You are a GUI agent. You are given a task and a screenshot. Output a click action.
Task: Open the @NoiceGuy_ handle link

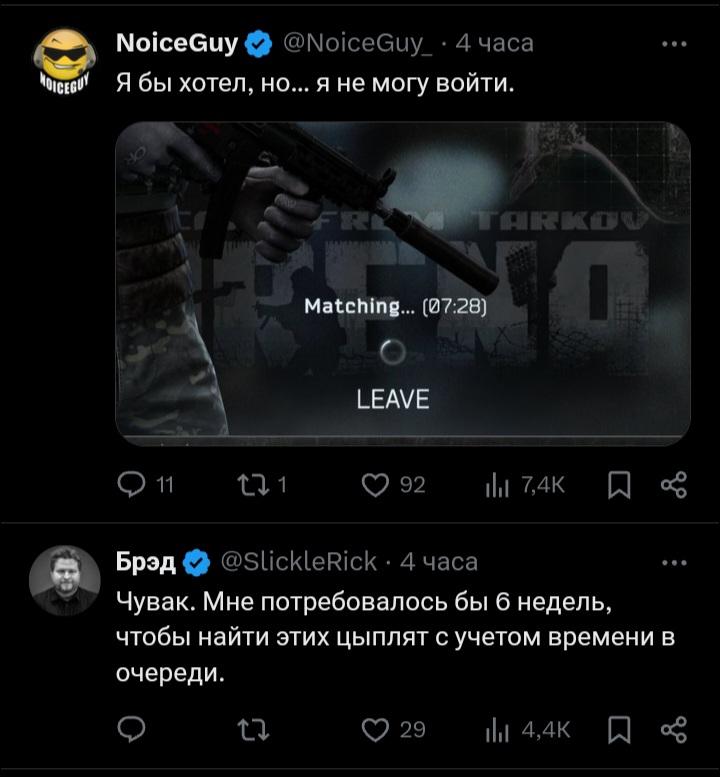click(357, 43)
